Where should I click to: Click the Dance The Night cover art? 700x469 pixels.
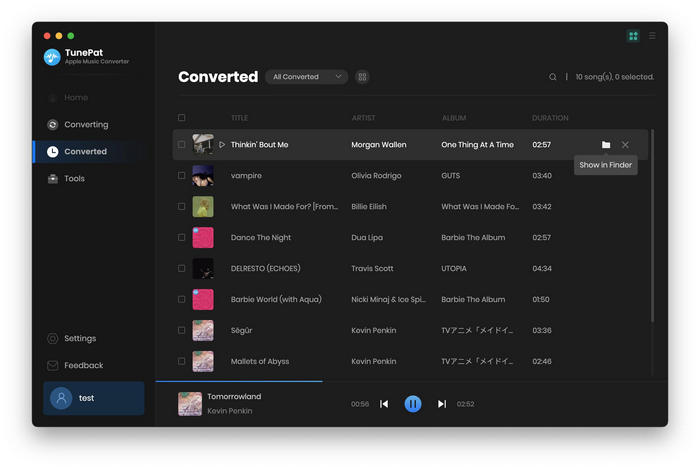pos(203,237)
